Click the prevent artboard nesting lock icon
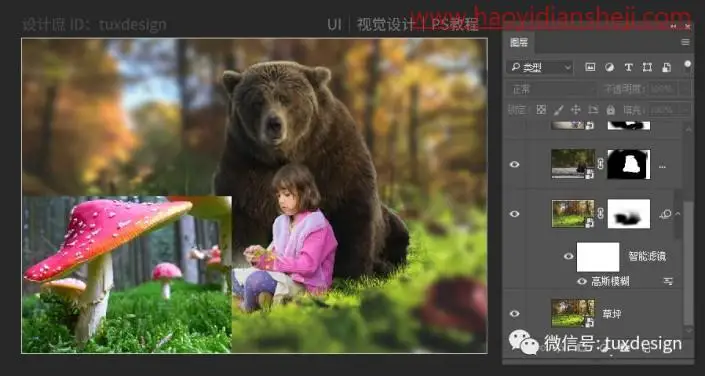705x376 pixels. pyautogui.click(x=593, y=109)
